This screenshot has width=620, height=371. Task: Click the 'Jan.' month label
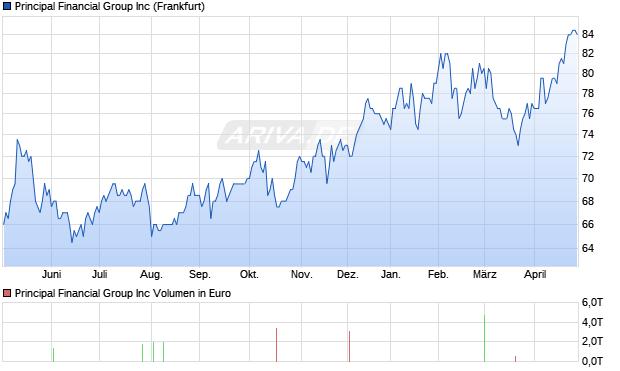point(391,274)
